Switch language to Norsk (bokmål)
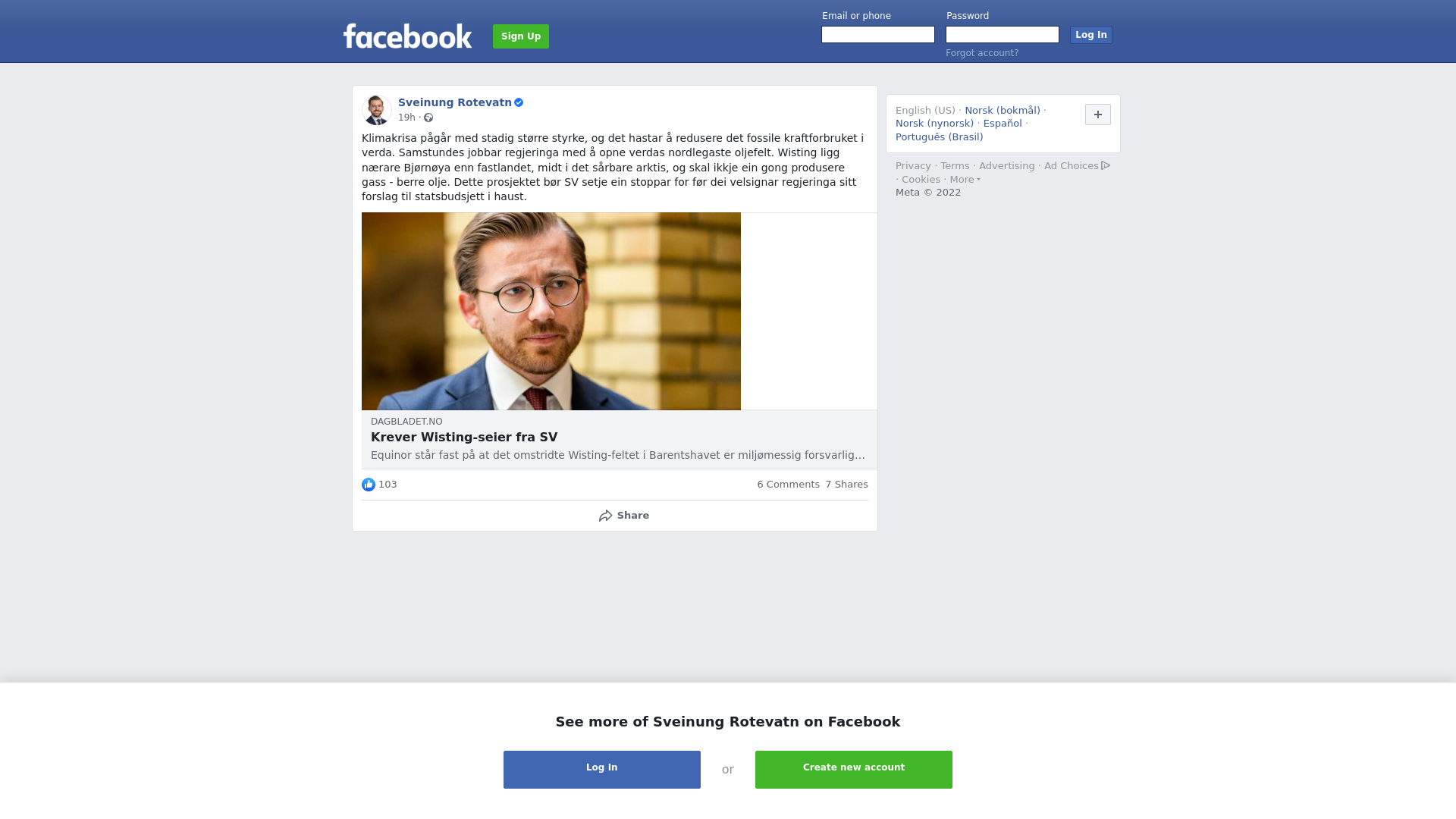 tap(1003, 111)
